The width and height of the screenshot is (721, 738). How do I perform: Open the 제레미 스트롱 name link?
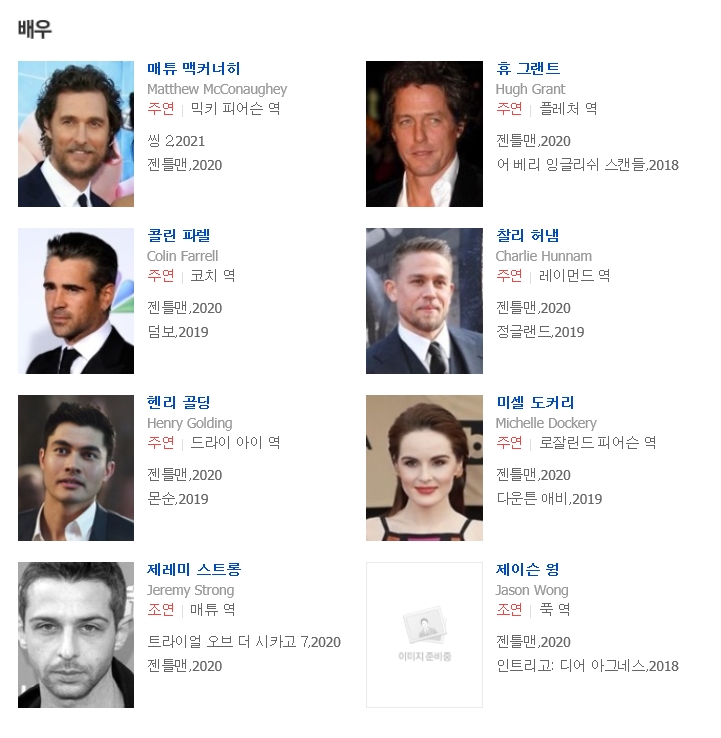click(194, 570)
